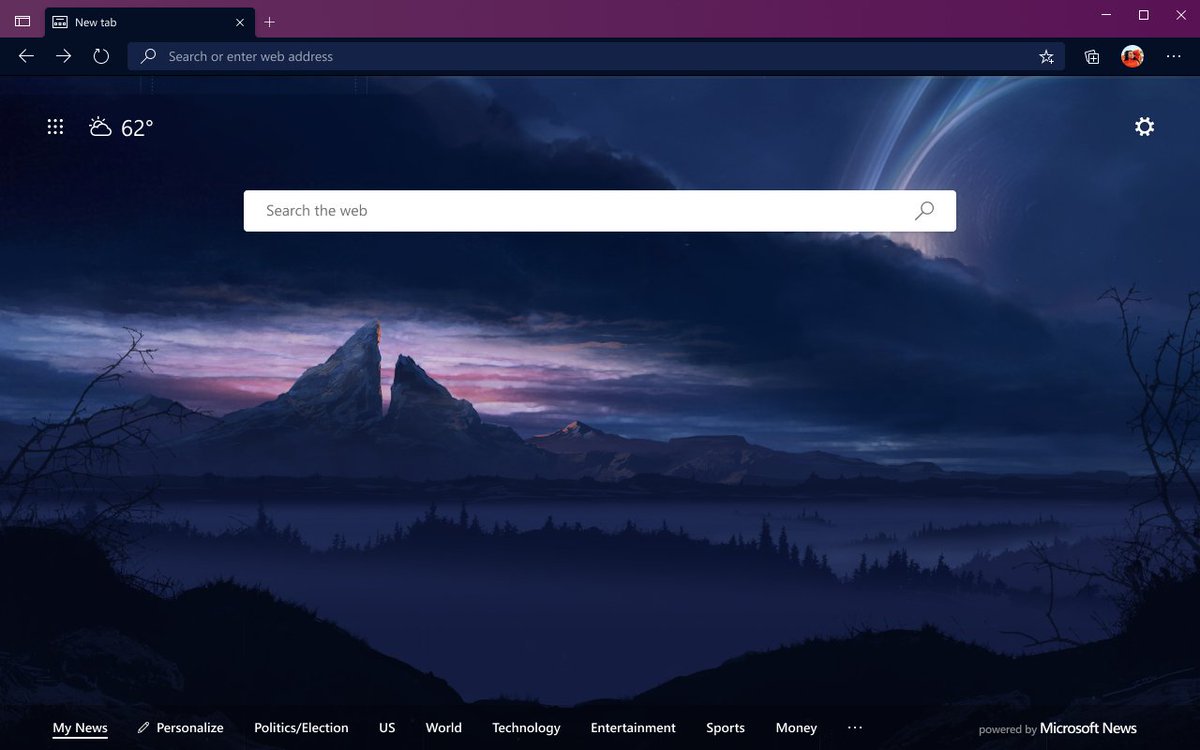Click the Microsoft News link

pyautogui.click(x=1087, y=728)
